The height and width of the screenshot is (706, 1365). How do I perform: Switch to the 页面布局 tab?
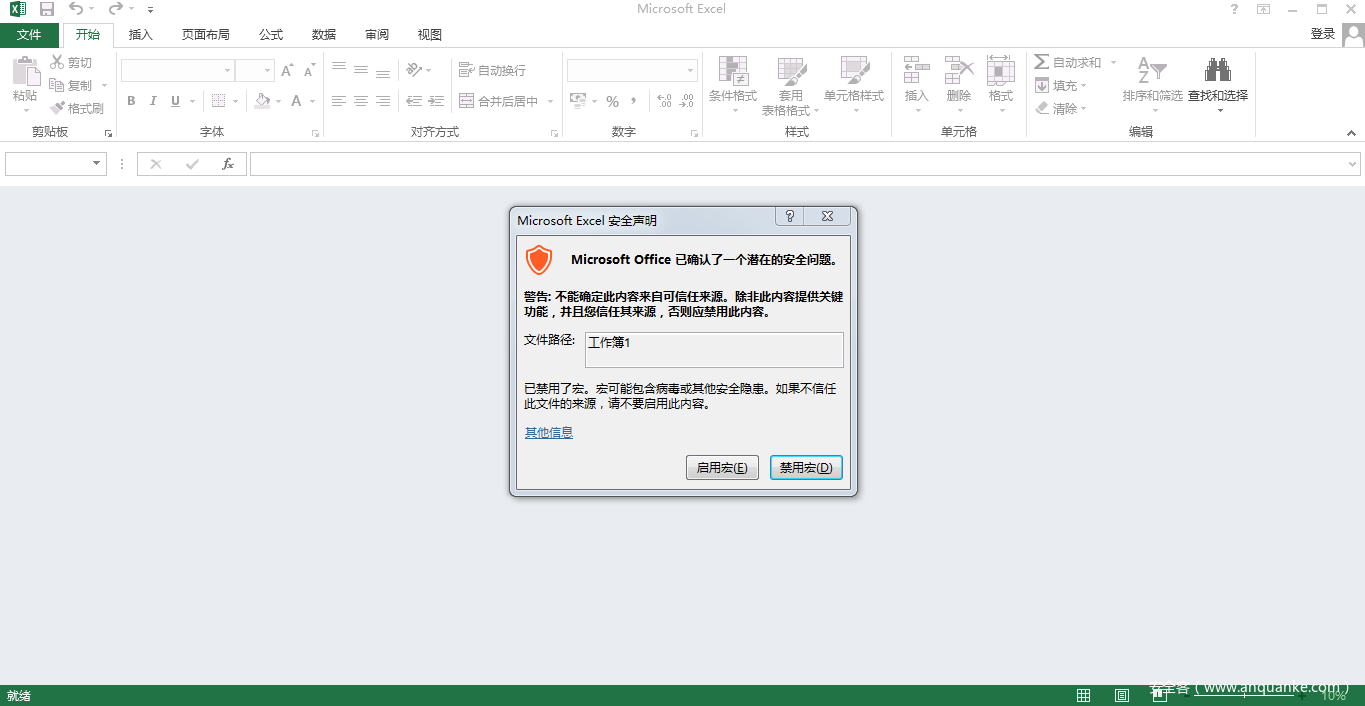pos(206,35)
